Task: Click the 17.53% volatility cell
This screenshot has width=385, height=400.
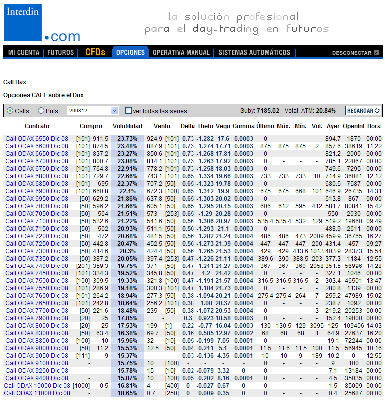Action: [127, 326]
